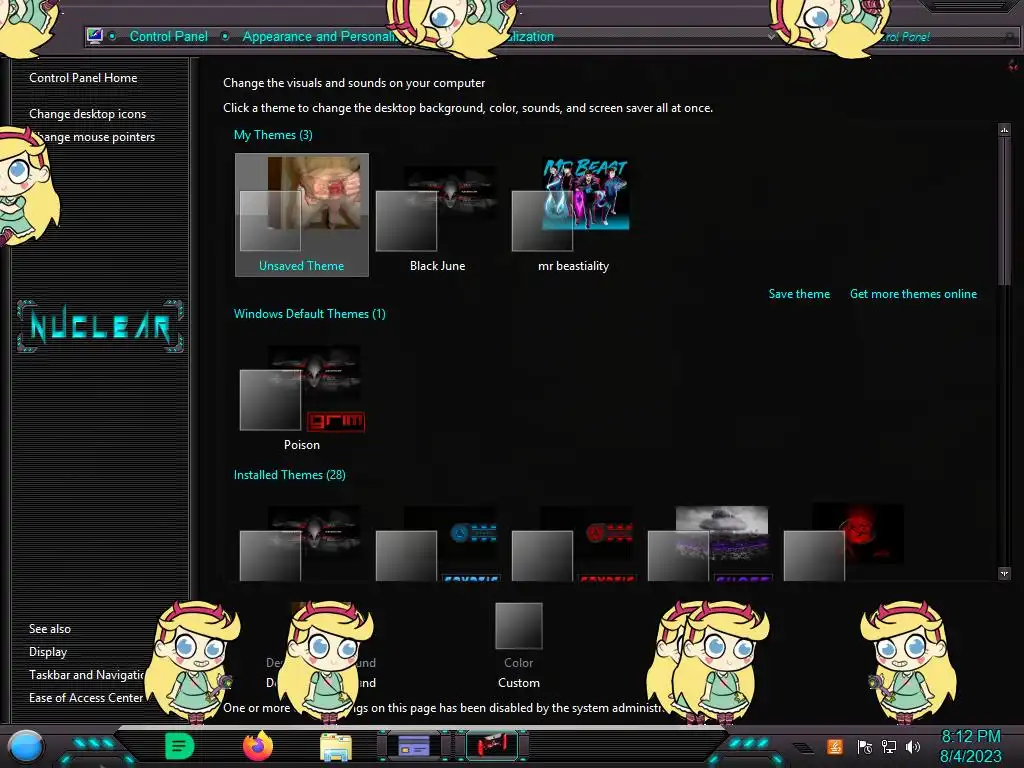Click the Control Panel icon in address bar
The width and height of the screenshot is (1024, 768).
[95, 36]
